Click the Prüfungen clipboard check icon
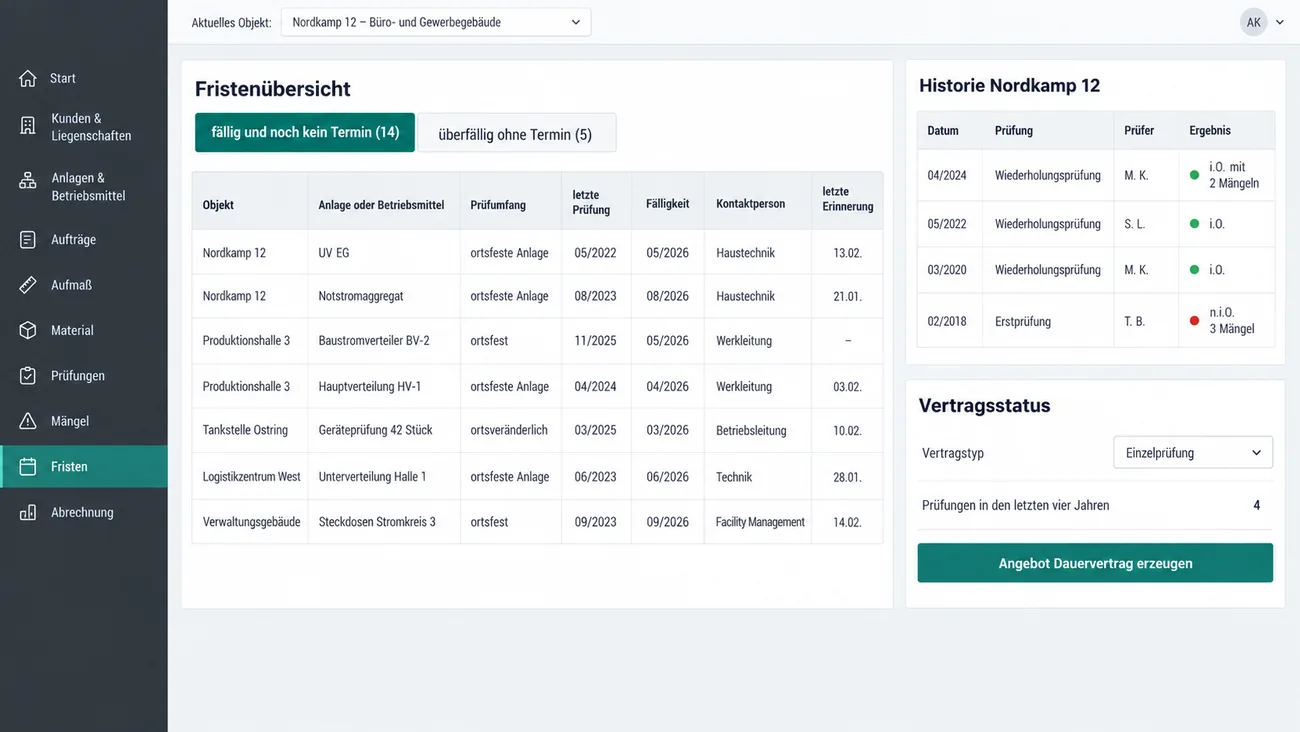This screenshot has width=1300, height=732. click(28, 376)
